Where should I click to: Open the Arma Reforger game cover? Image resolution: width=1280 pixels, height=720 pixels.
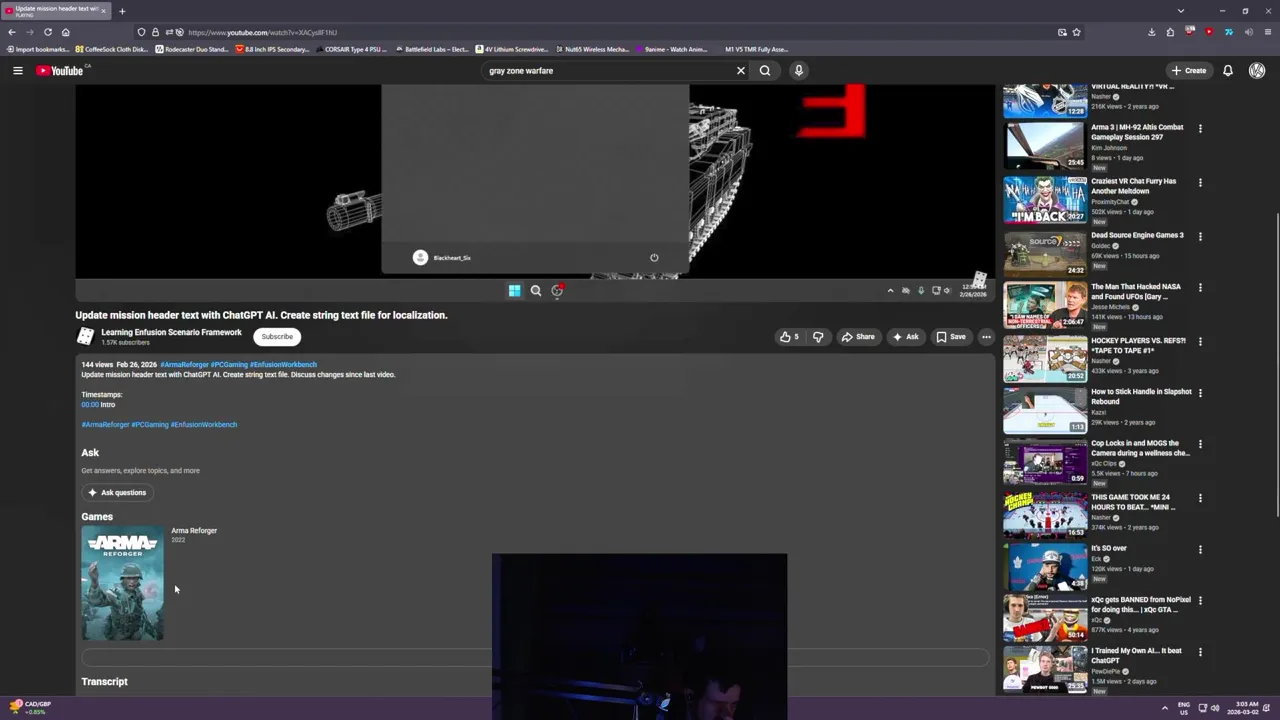(122, 583)
